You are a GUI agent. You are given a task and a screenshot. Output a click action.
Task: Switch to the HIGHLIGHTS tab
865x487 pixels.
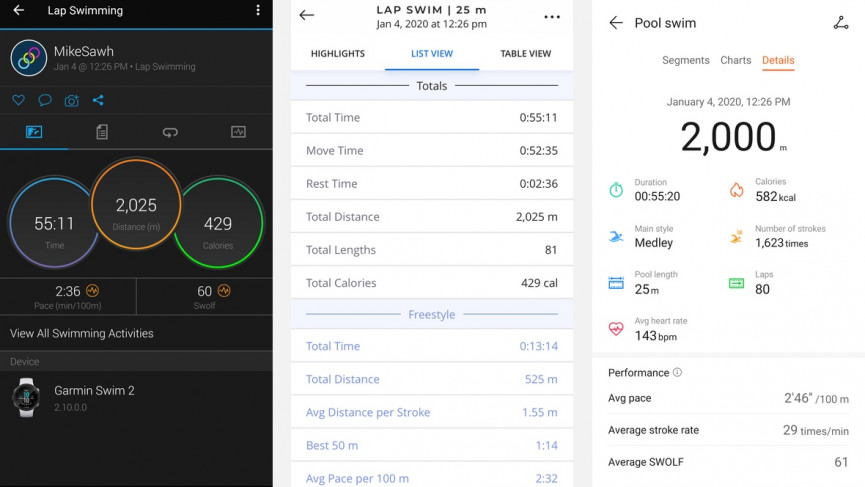point(338,53)
